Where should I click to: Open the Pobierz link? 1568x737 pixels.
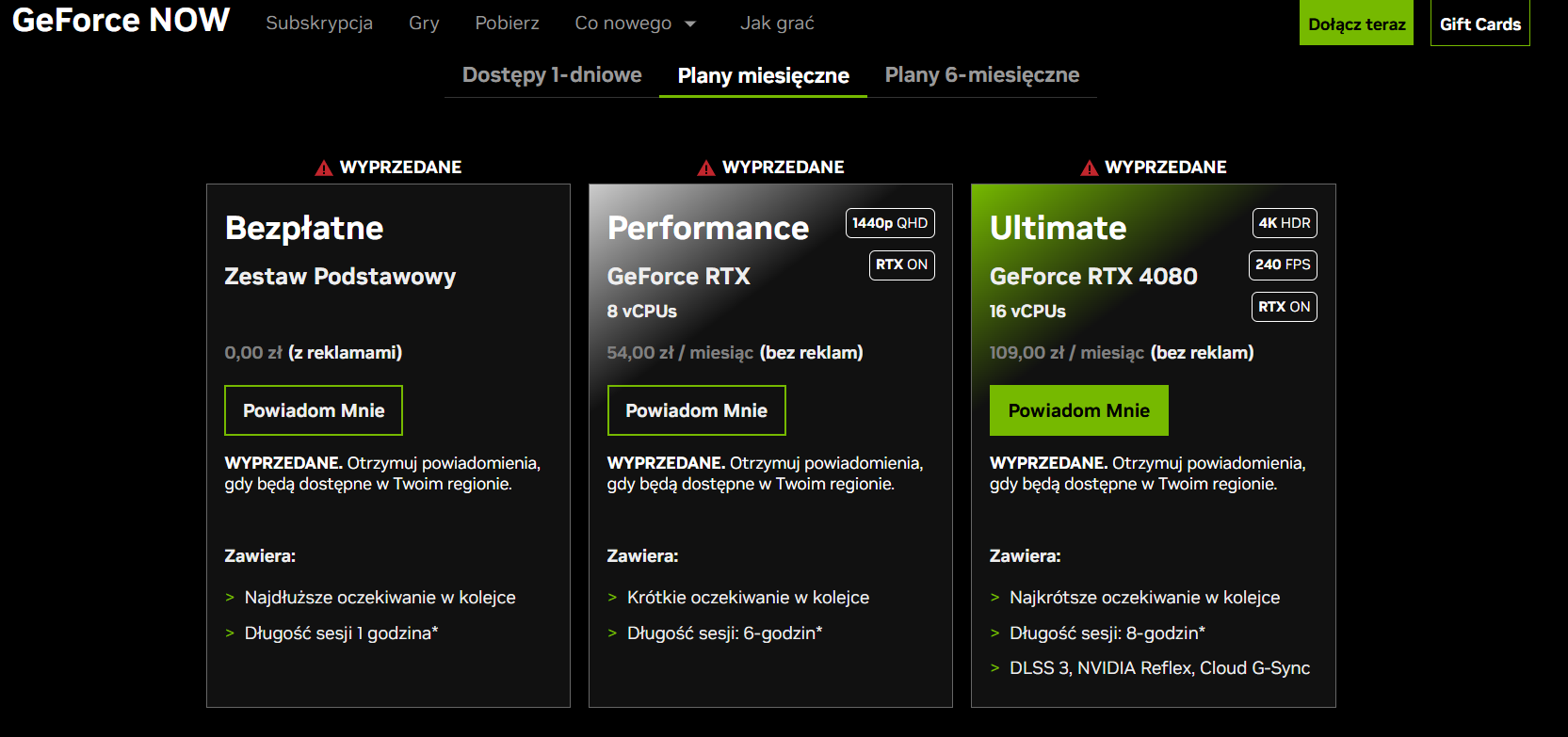click(507, 23)
